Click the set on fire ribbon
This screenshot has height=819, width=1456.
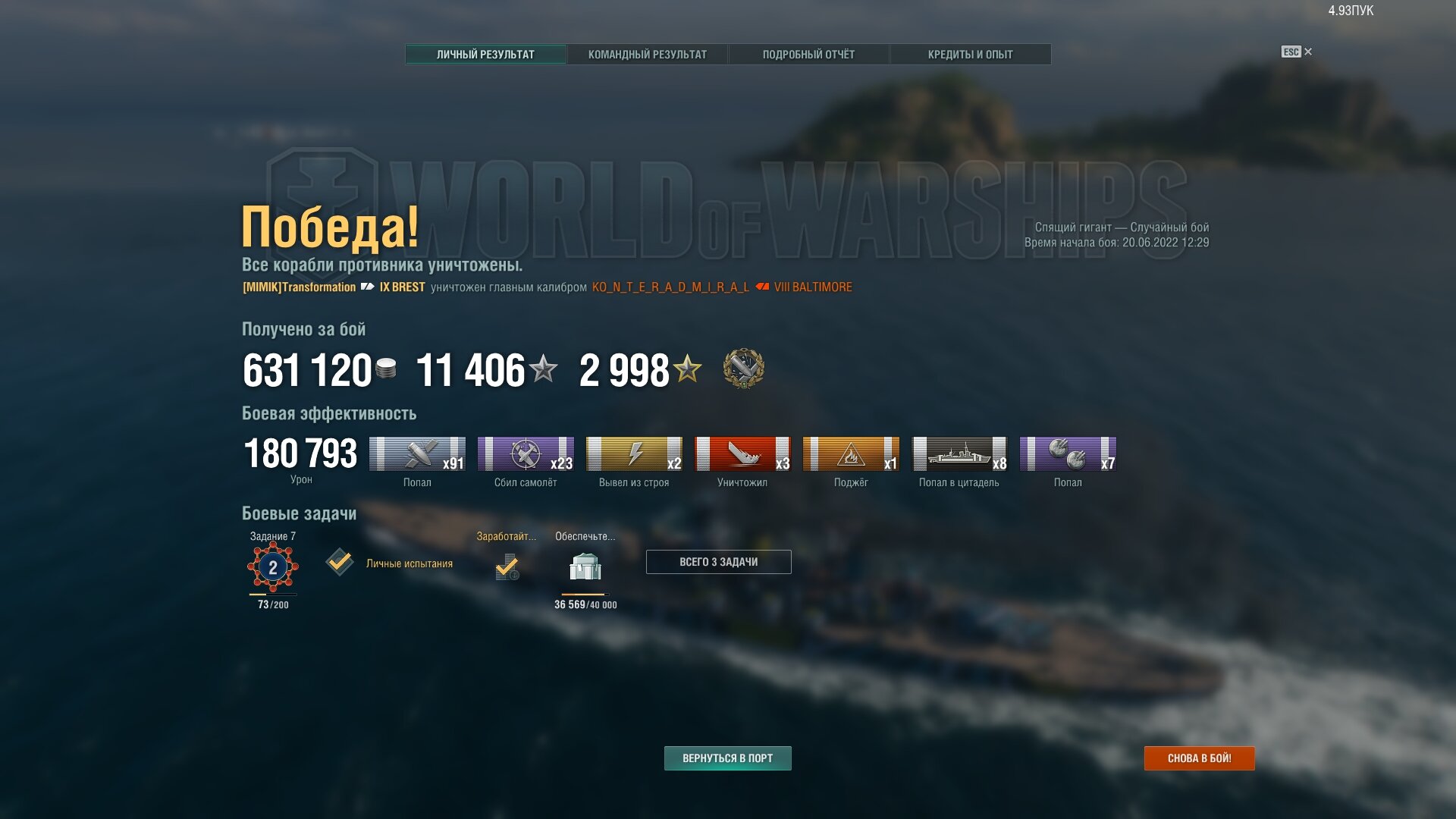(x=851, y=453)
